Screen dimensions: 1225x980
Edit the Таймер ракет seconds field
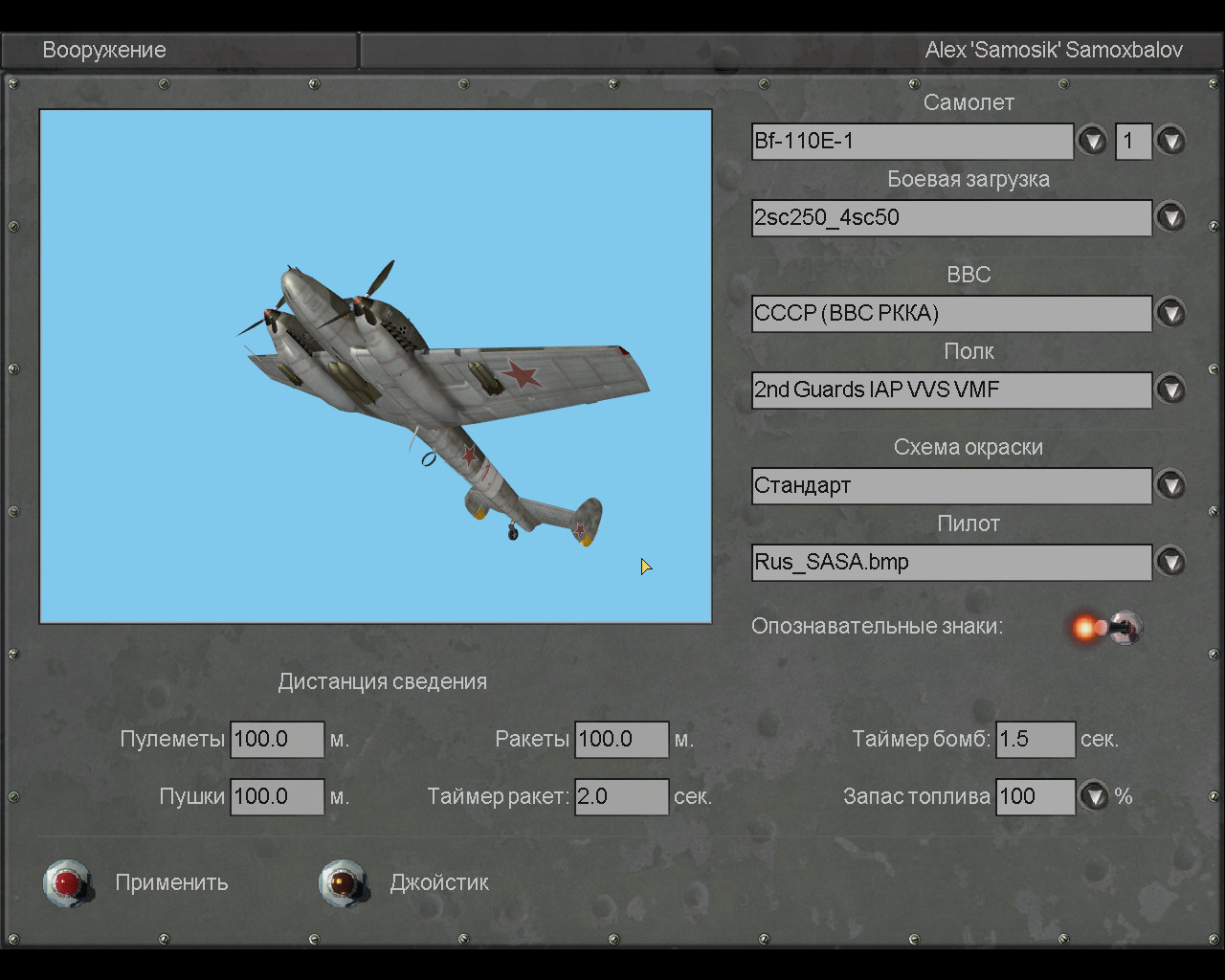tap(621, 797)
